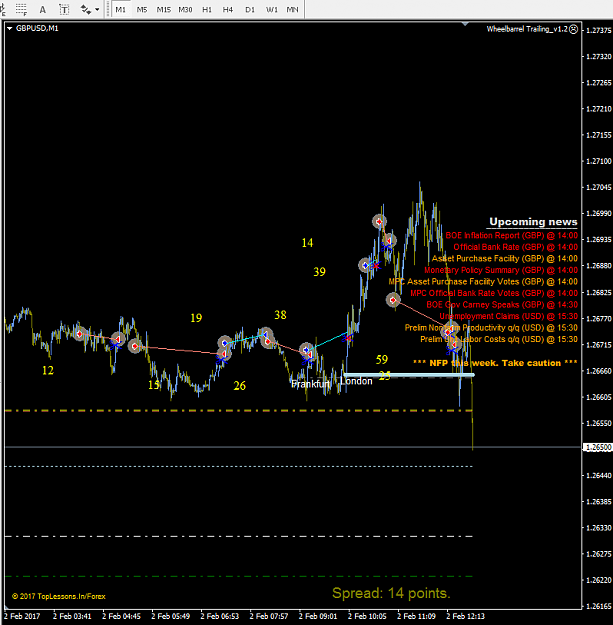Select Official Bank Rate (GBP) news line
613x625 pixels.
click(x=515, y=247)
